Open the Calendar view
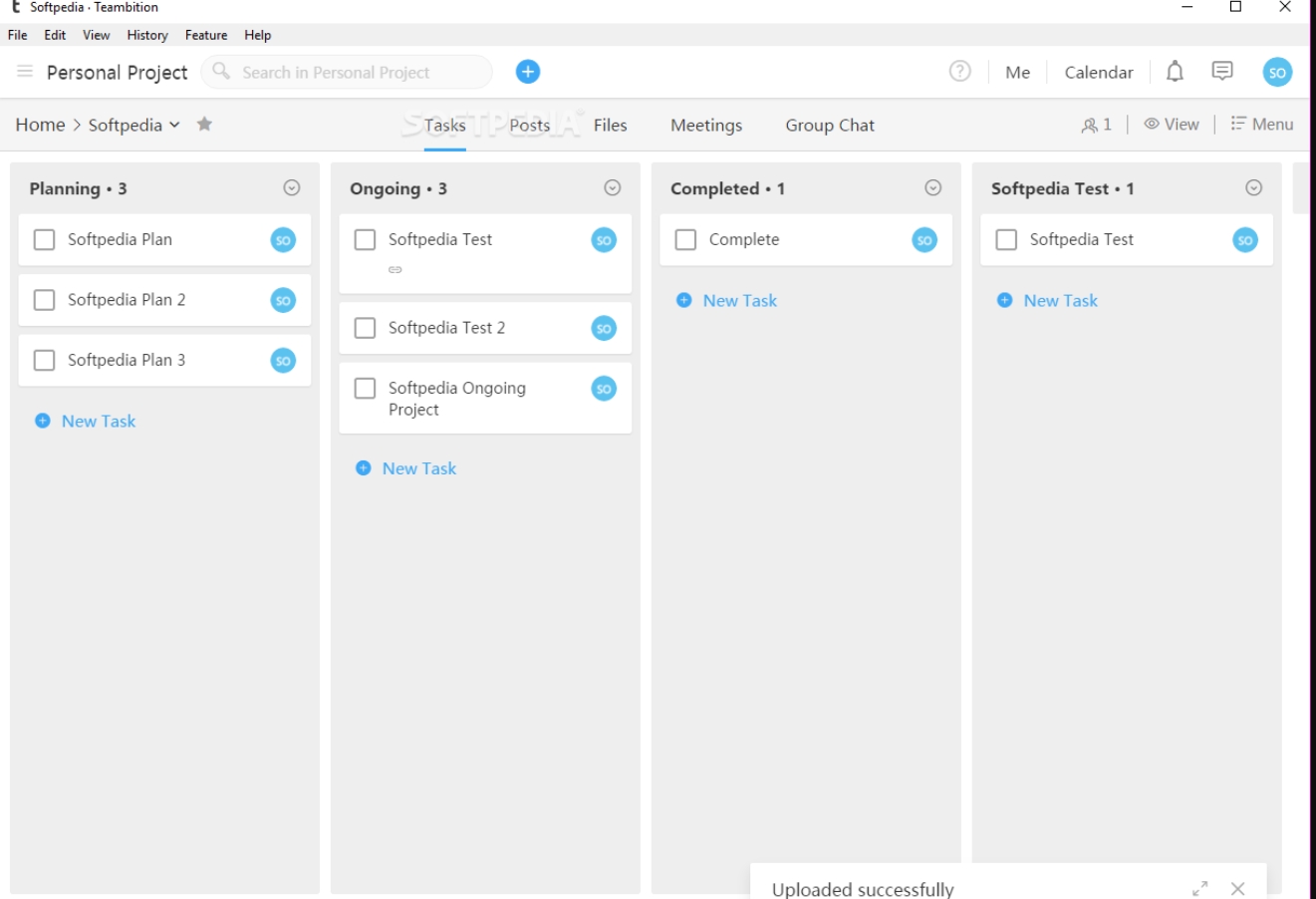 (1099, 72)
